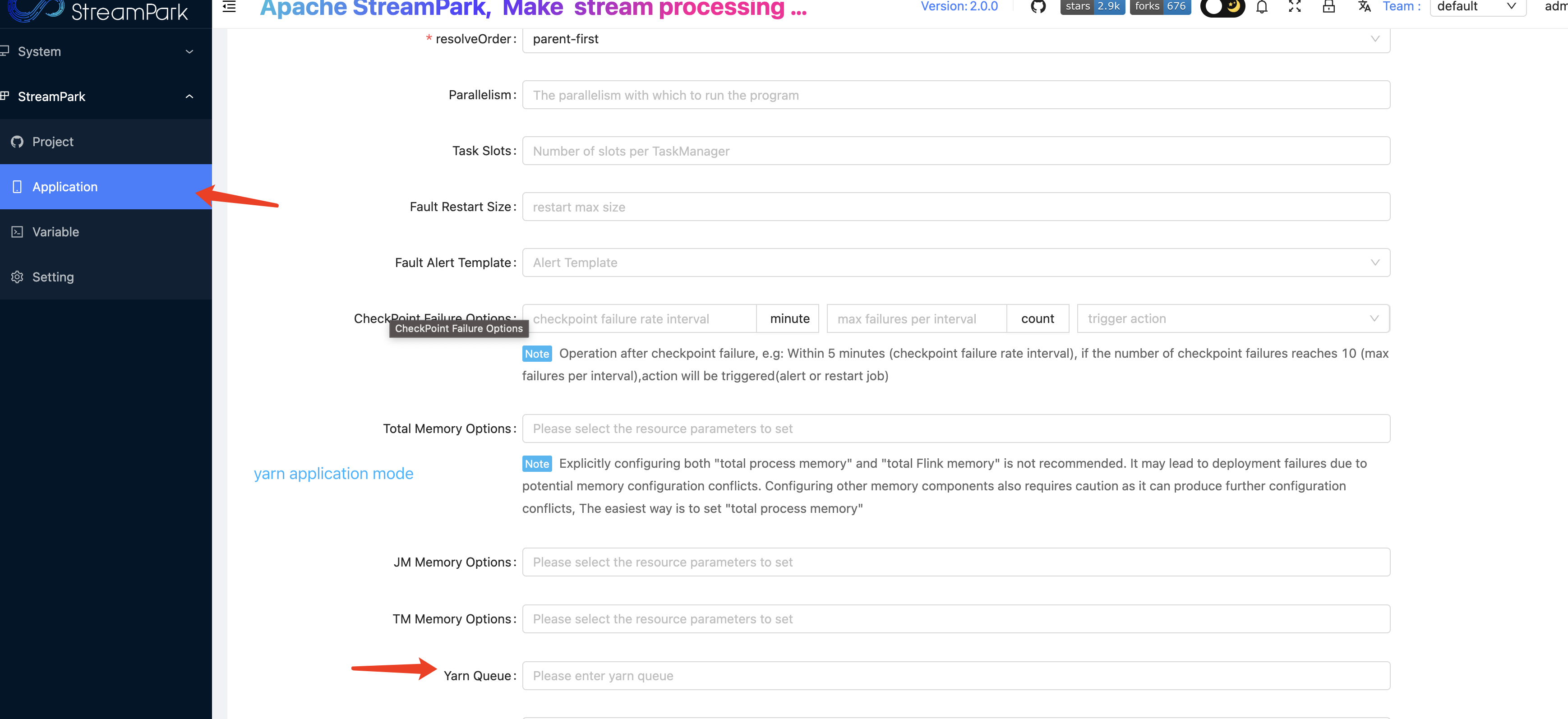This screenshot has width=1568, height=719.
Task: Click the GitHub icon in header
Action: coord(1038,7)
